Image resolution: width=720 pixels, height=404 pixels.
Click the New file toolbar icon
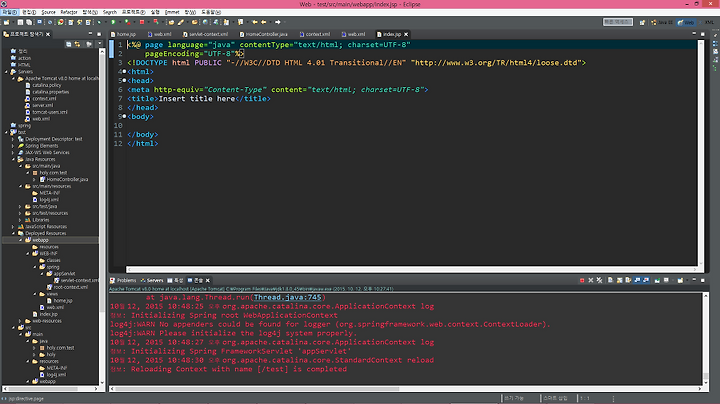[x=6, y=22]
